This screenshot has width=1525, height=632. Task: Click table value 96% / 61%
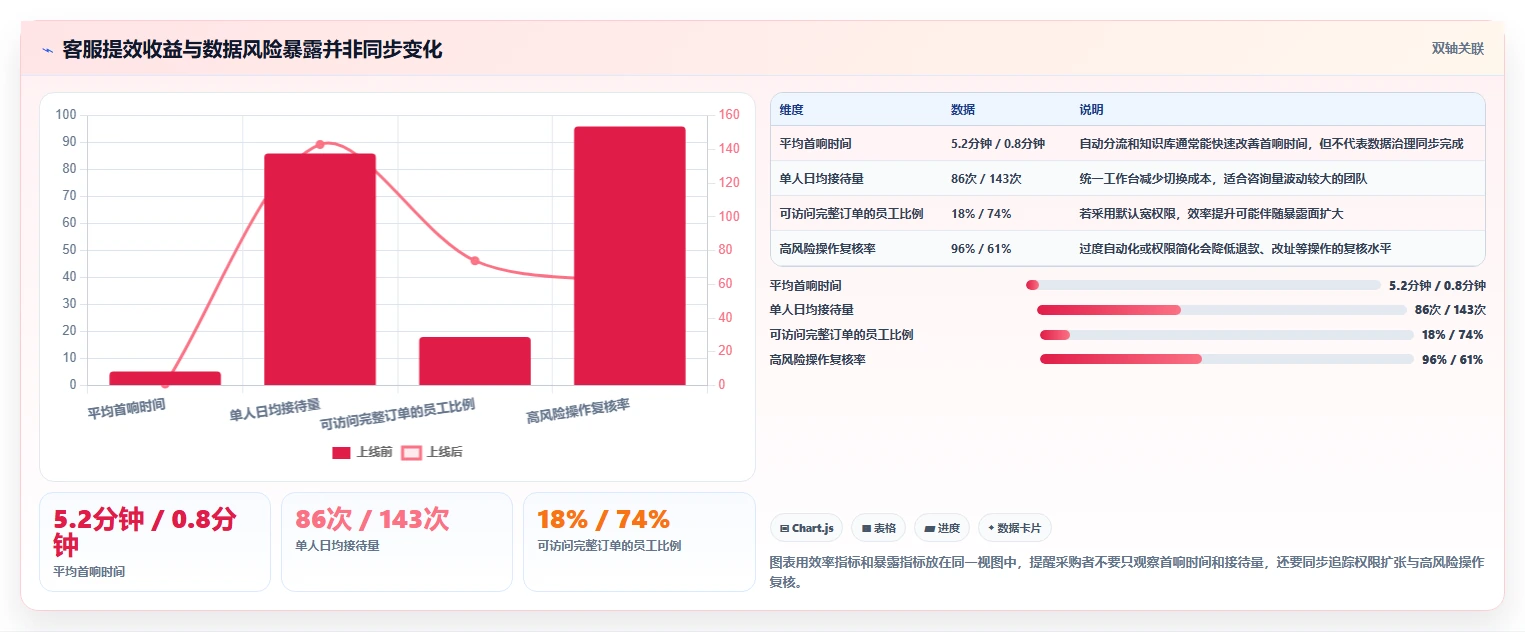point(980,249)
